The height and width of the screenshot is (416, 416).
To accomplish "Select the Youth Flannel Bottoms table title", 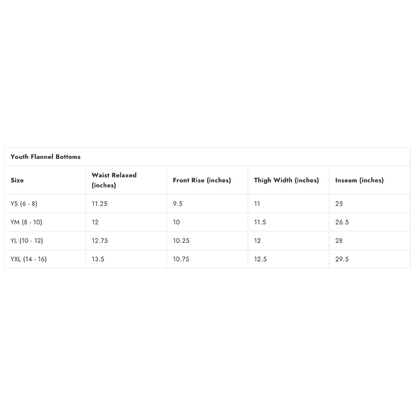I will pos(46,157).
